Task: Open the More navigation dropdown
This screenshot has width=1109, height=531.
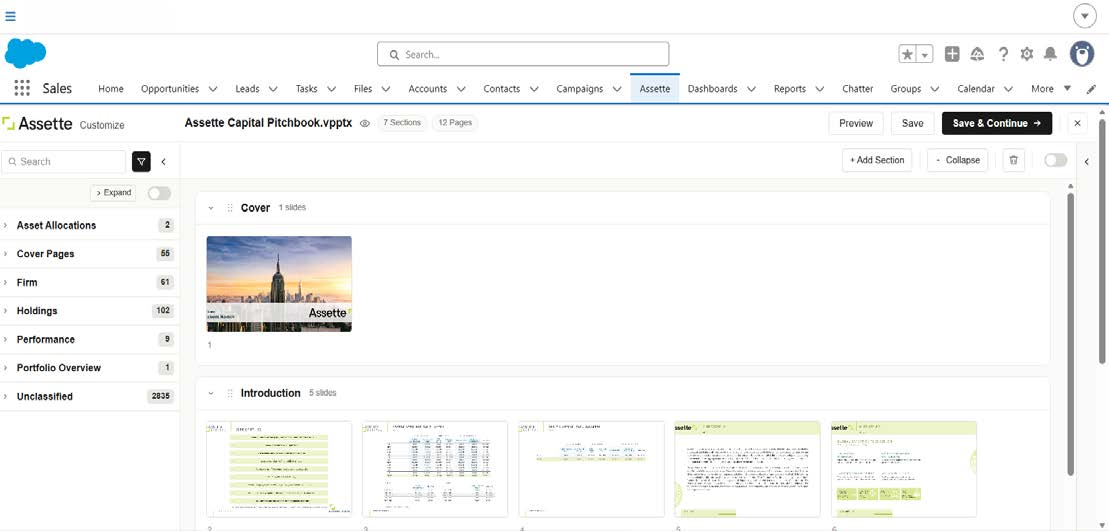Action: point(1050,89)
